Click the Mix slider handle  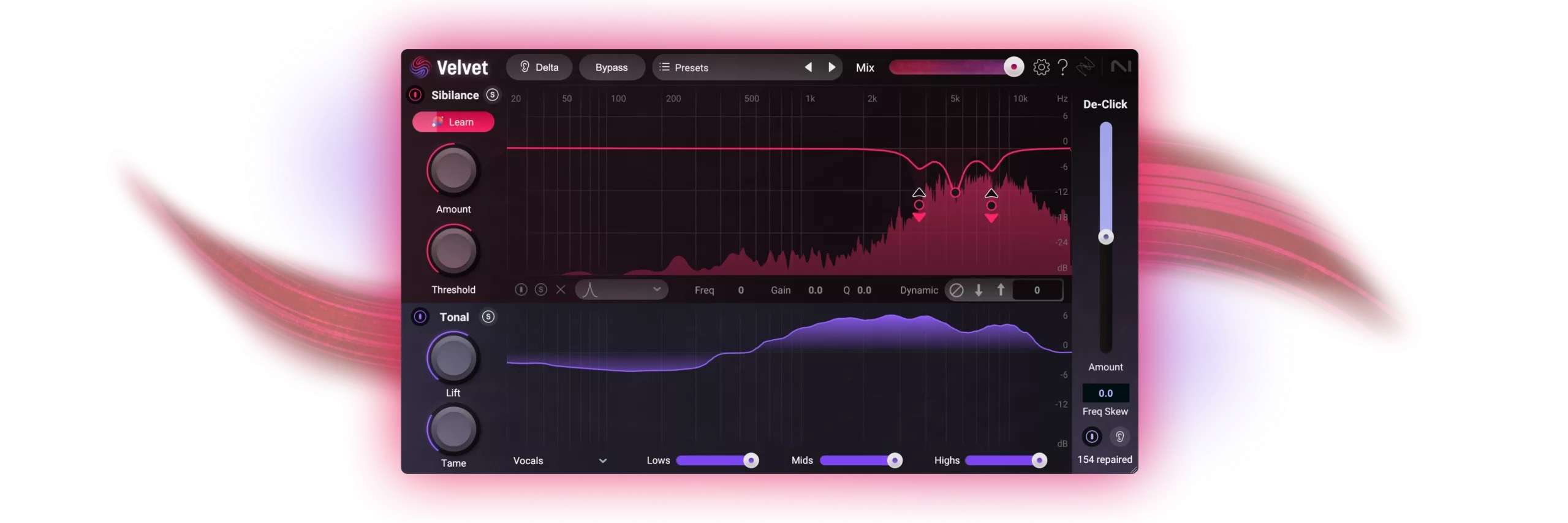click(x=1013, y=67)
